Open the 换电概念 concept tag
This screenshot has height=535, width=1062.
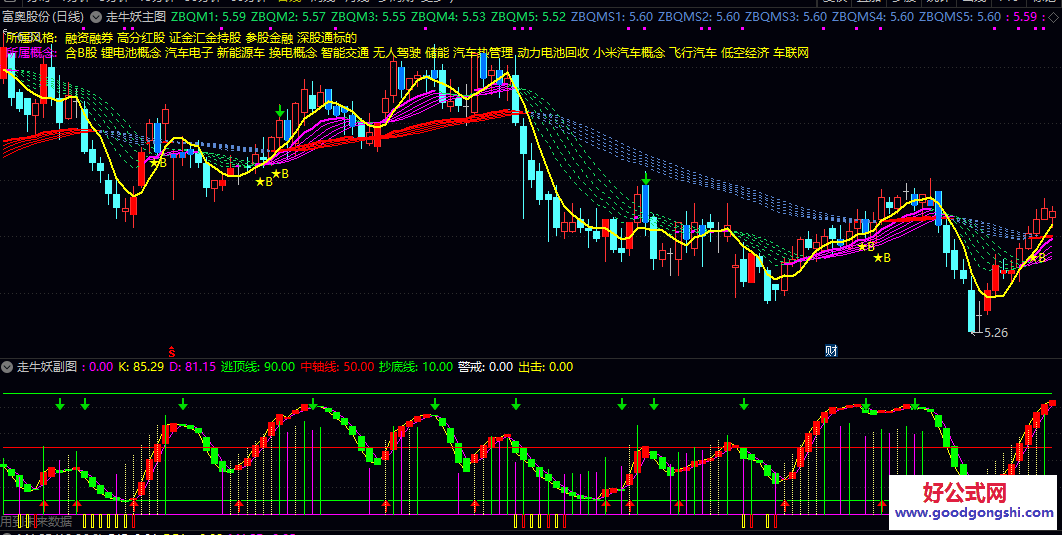(x=293, y=53)
